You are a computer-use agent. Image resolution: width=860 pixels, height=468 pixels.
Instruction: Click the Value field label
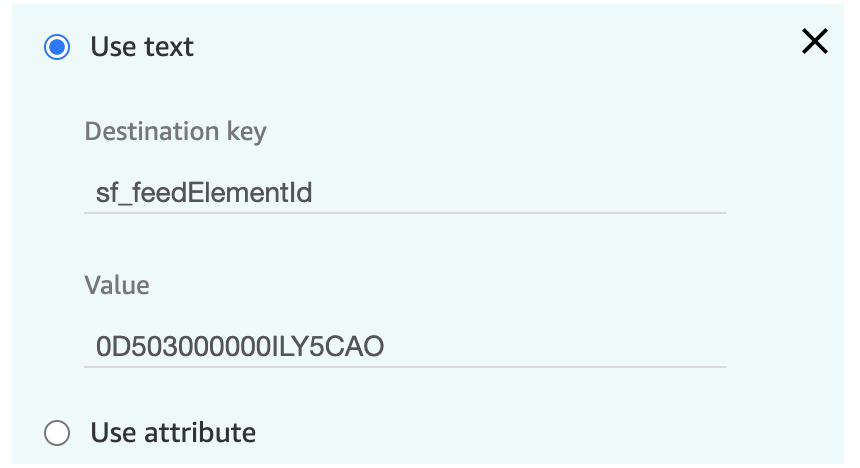(117, 285)
